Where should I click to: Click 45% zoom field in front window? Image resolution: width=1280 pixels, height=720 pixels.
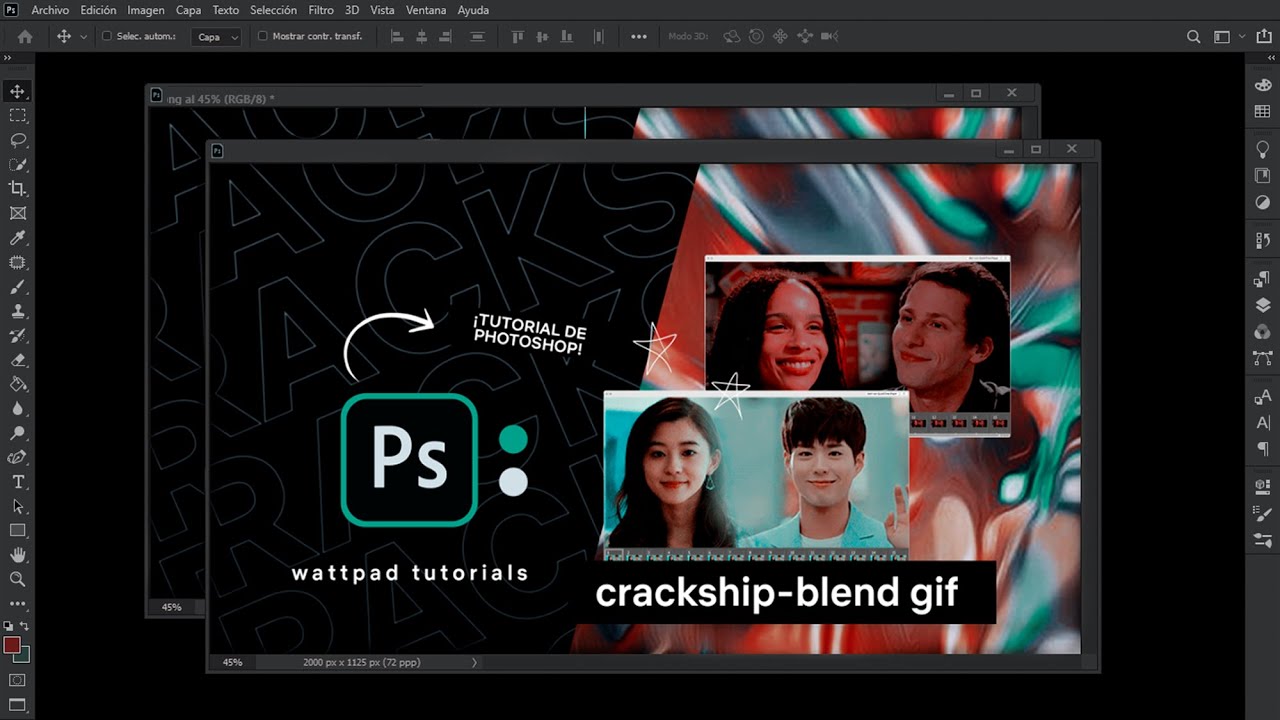[232, 662]
